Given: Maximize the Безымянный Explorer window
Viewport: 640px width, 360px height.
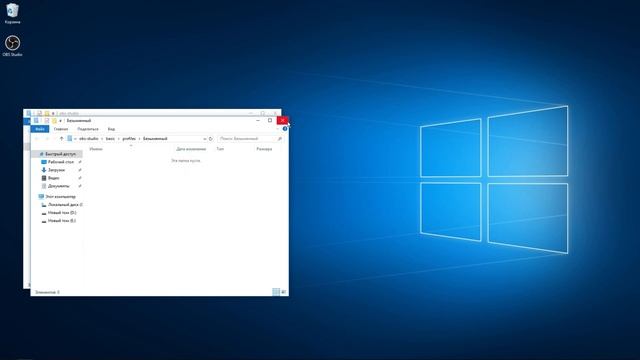Looking at the screenshot, I should tap(270, 120).
